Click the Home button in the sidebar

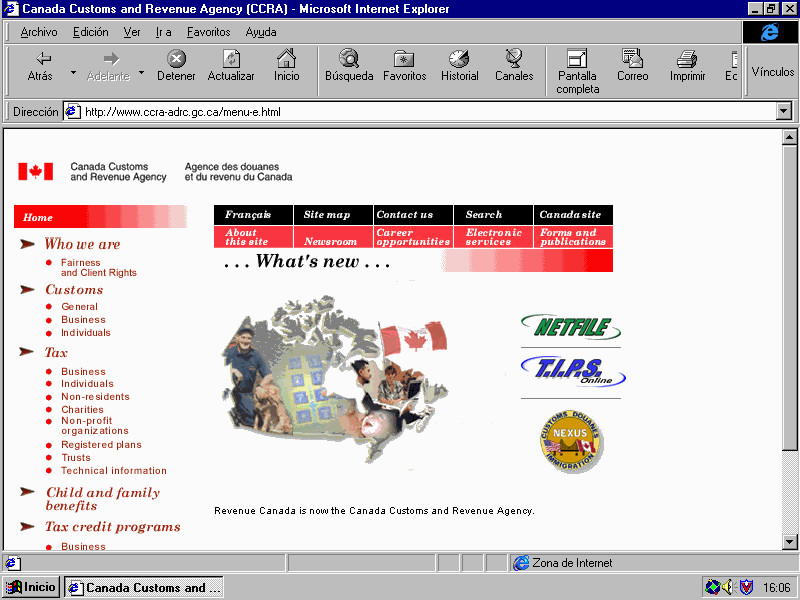click(x=101, y=217)
